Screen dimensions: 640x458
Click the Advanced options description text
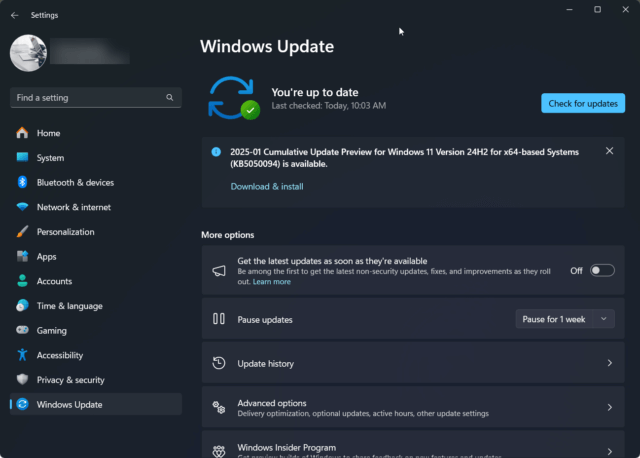[363, 414]
